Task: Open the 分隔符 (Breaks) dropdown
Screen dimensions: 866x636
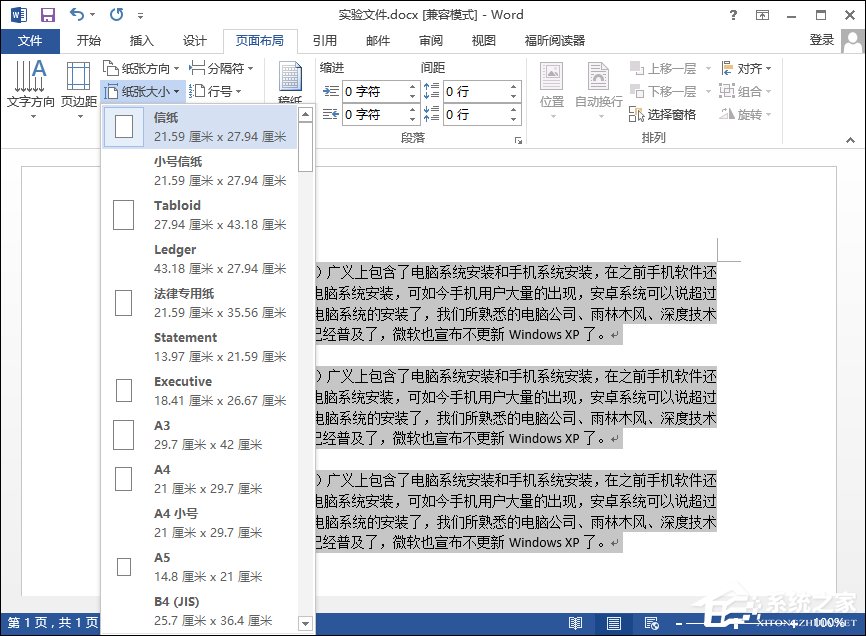Action: [218, 68]
